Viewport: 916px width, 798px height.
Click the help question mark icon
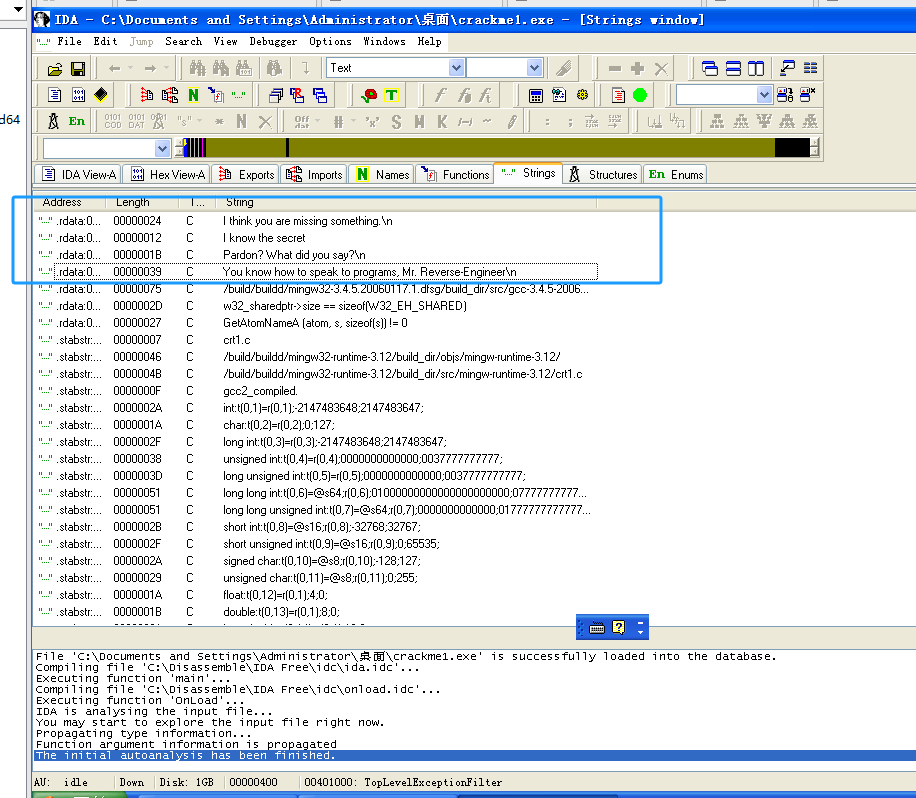619,627
